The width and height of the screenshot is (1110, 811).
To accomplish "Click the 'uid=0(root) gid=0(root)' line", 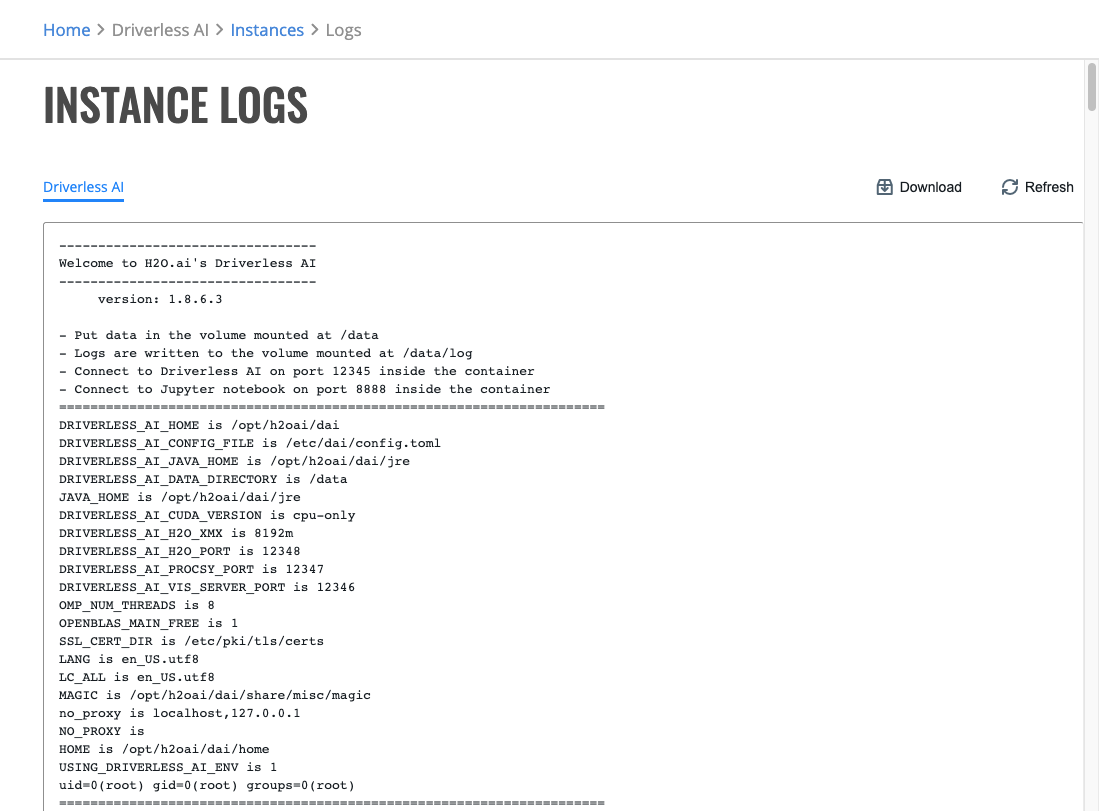I will (x=207, y=786).
